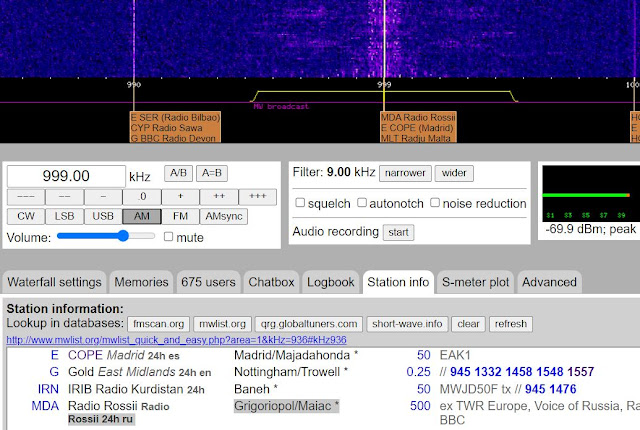The image size is (640, 430).
Task: Select AMsync mode
Action: (224, 216)
